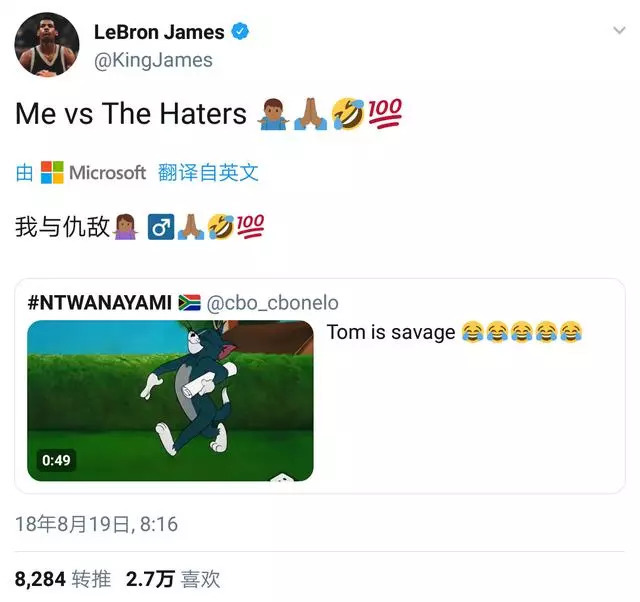640x602 pixels.
Task: Open the tweet options chevron menu
Action: [619, 30]
